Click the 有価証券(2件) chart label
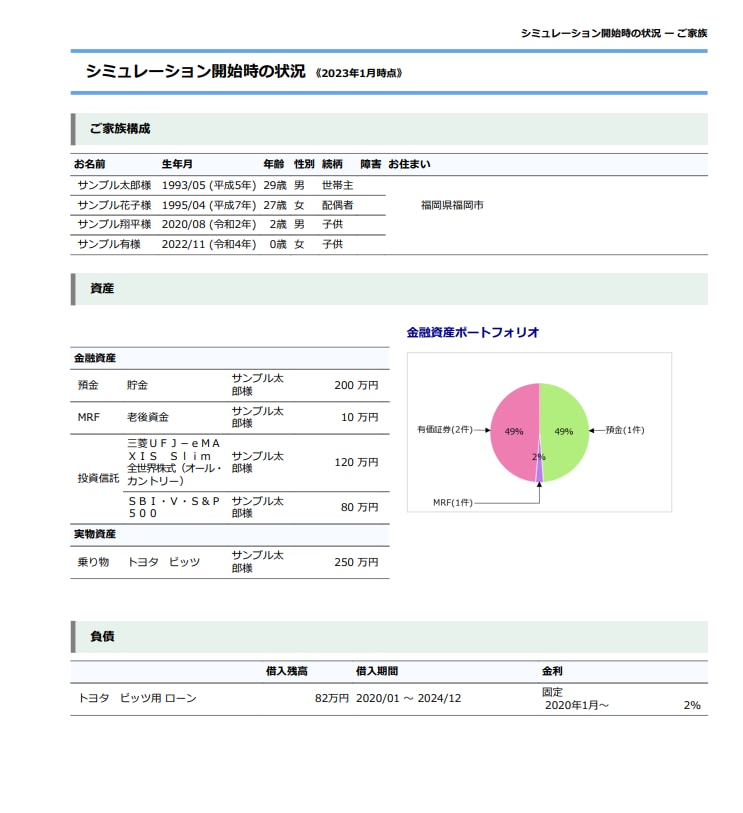The height and width of the screenshot is (813, 743). coord(445,430)
